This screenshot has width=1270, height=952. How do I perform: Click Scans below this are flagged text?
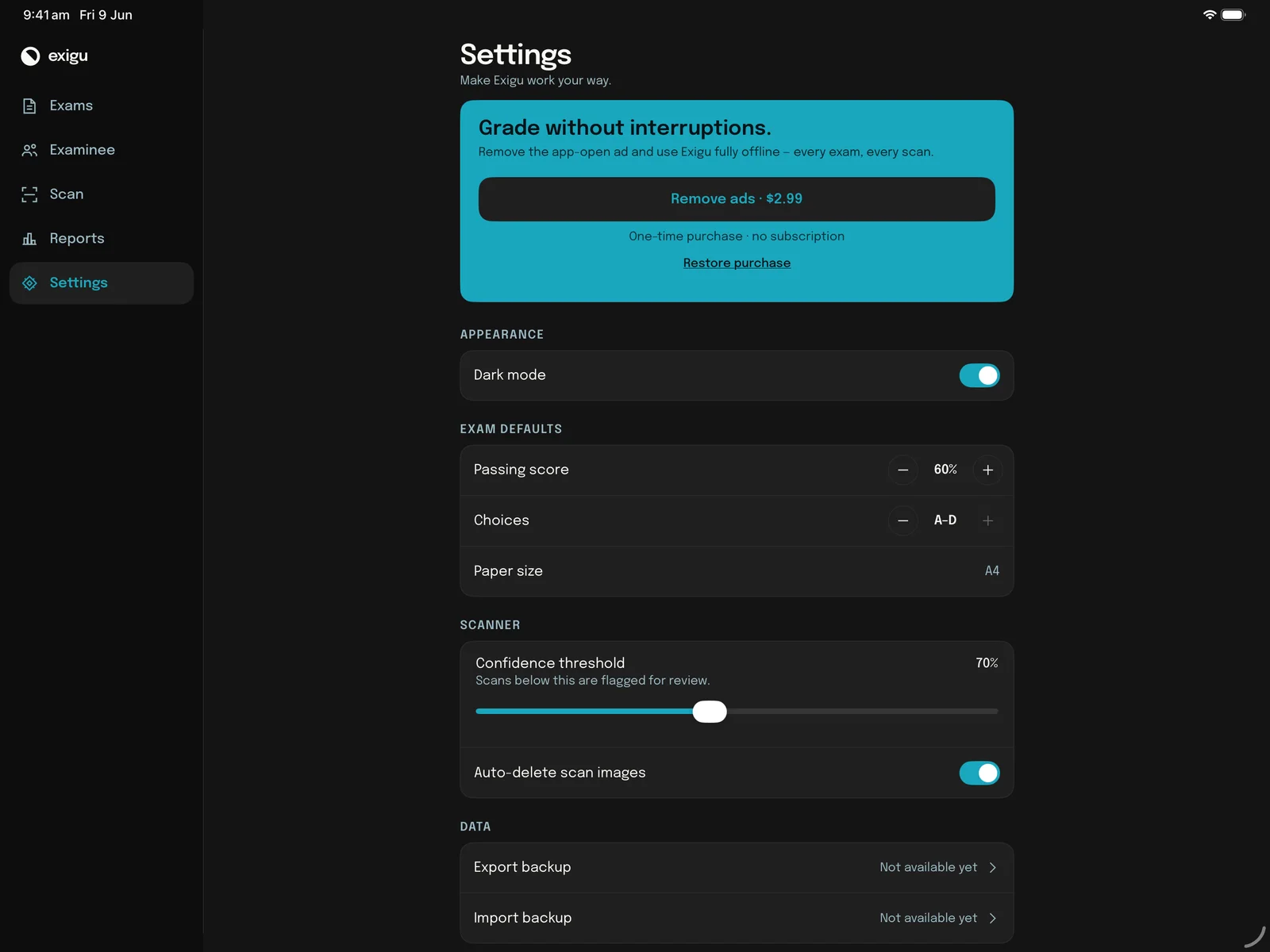pos(592,681)
